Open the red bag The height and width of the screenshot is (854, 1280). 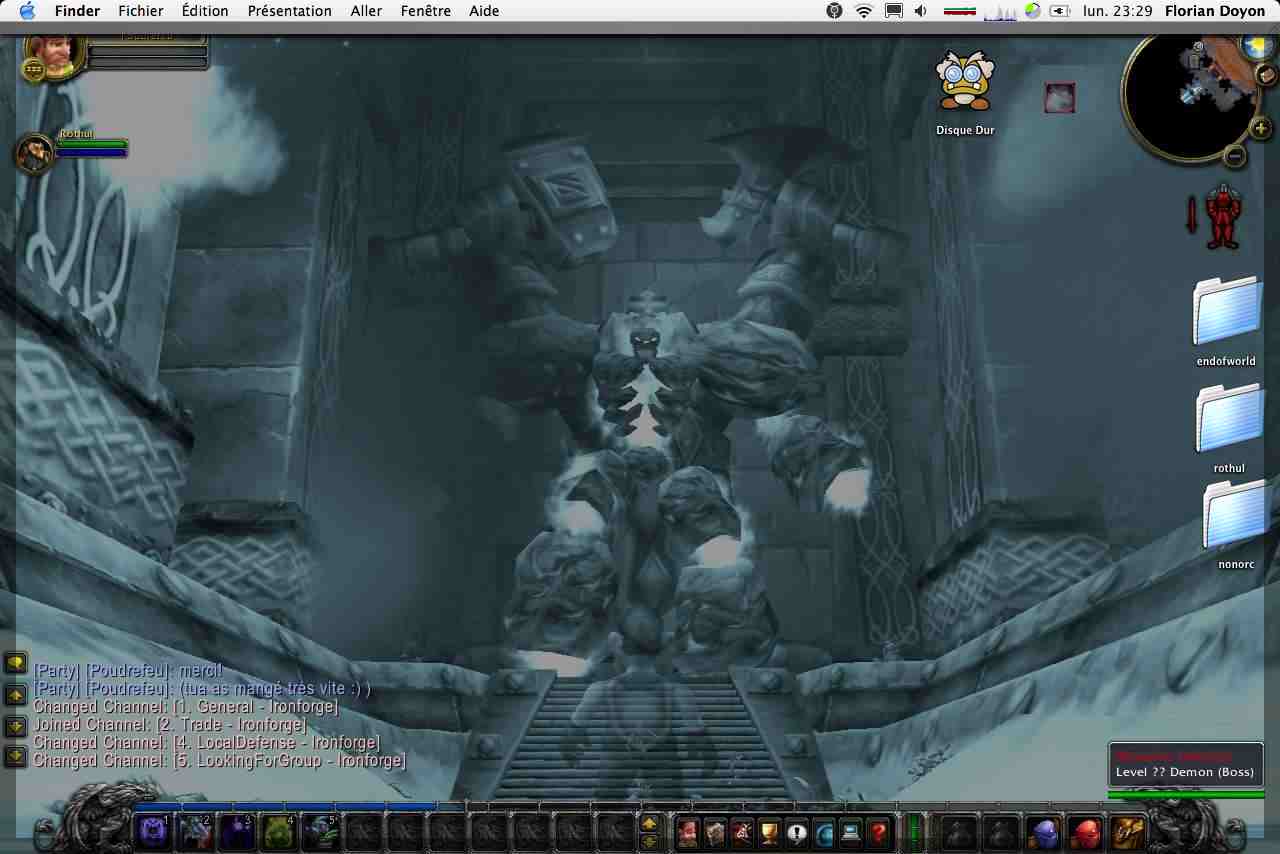[x=1085, y=832]
